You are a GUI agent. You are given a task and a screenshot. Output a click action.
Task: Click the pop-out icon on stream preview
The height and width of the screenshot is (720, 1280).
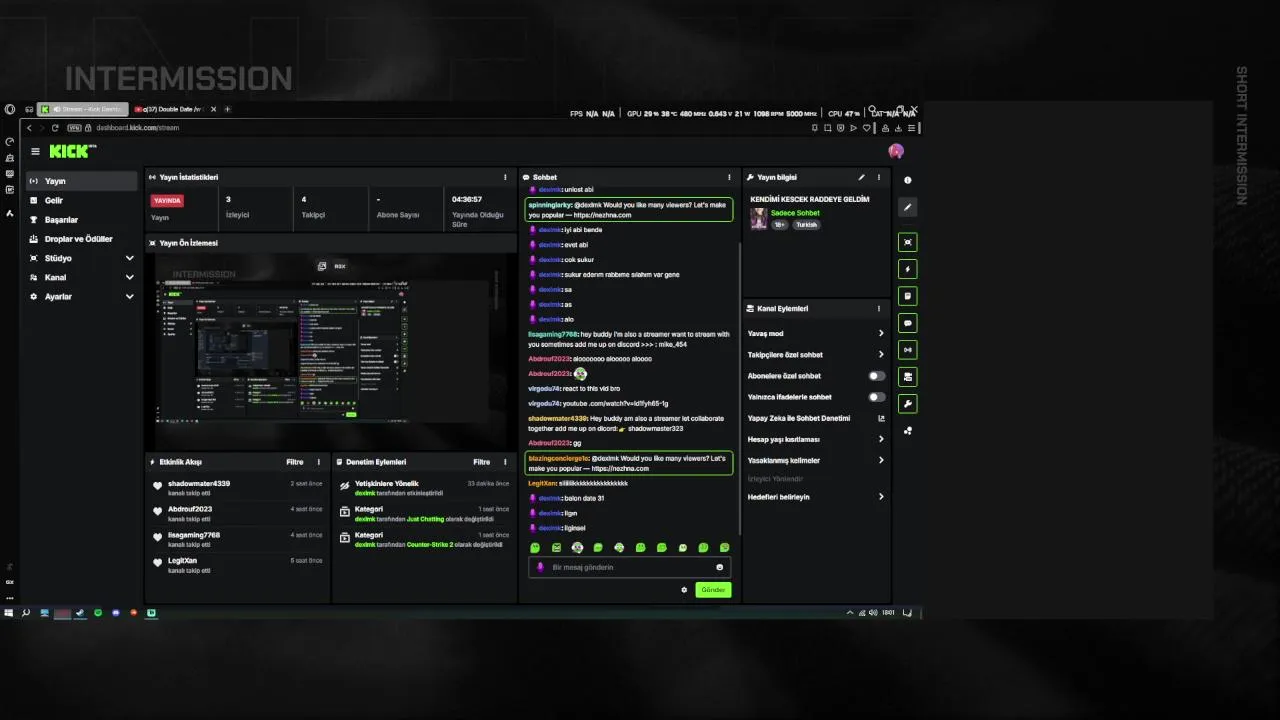coord(322,266)
